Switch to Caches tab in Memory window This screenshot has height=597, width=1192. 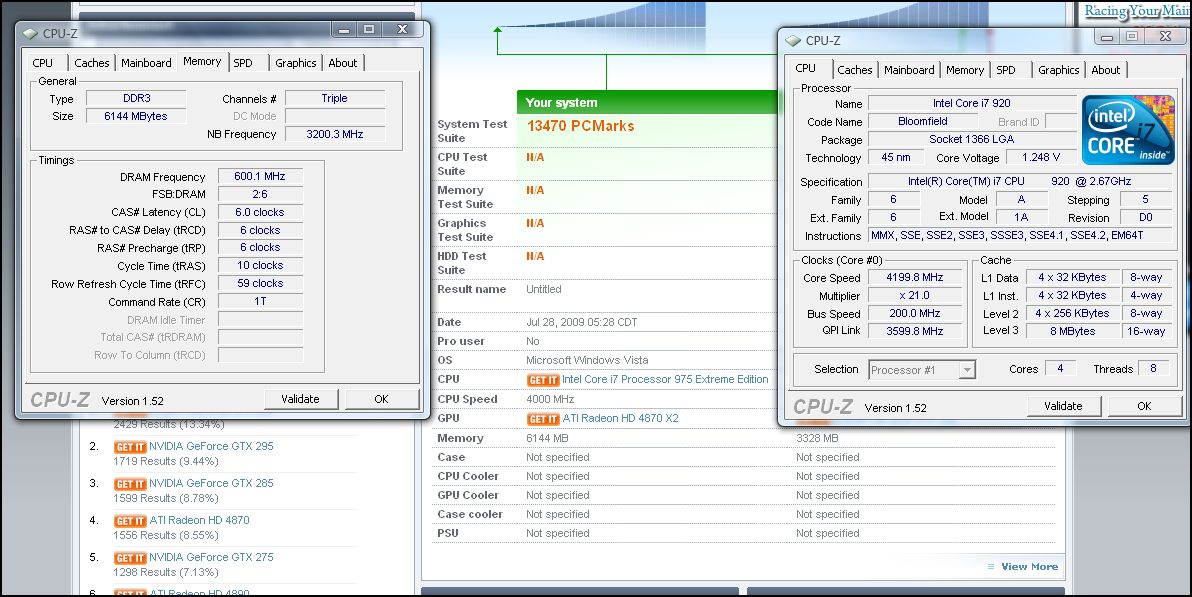point(91,63)
